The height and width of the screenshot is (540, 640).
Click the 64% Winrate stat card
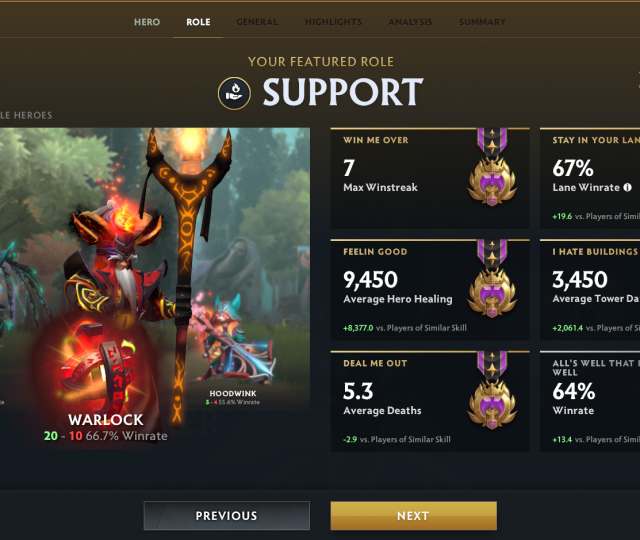pos(590,402)
